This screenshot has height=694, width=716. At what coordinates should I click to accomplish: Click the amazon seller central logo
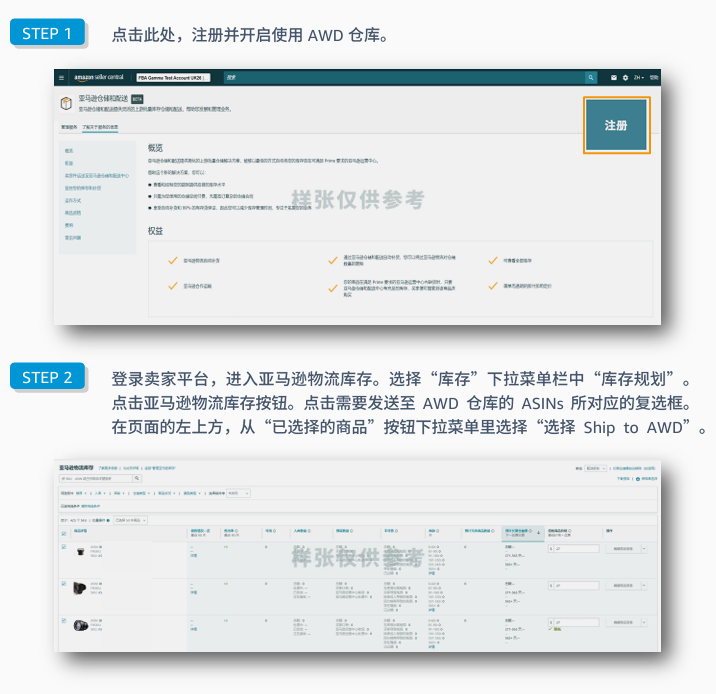pos(99,77)
